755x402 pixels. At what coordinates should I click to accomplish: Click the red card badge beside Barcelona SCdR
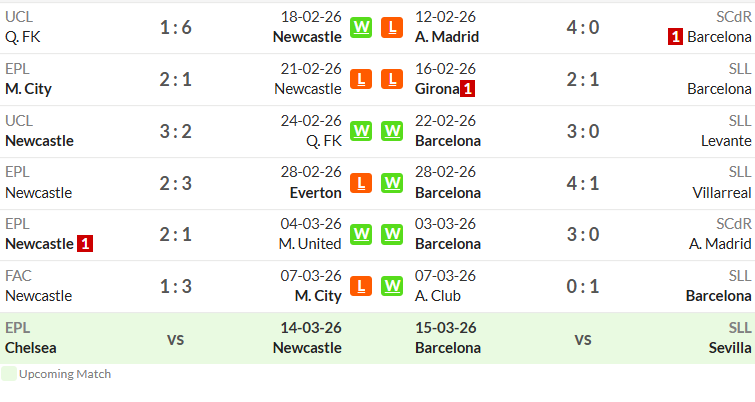click(675, 37)
